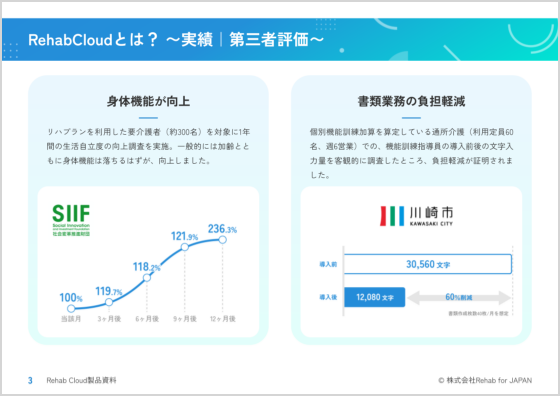
Task: Select the 236.3% data point marker
Action: (222, 240)
